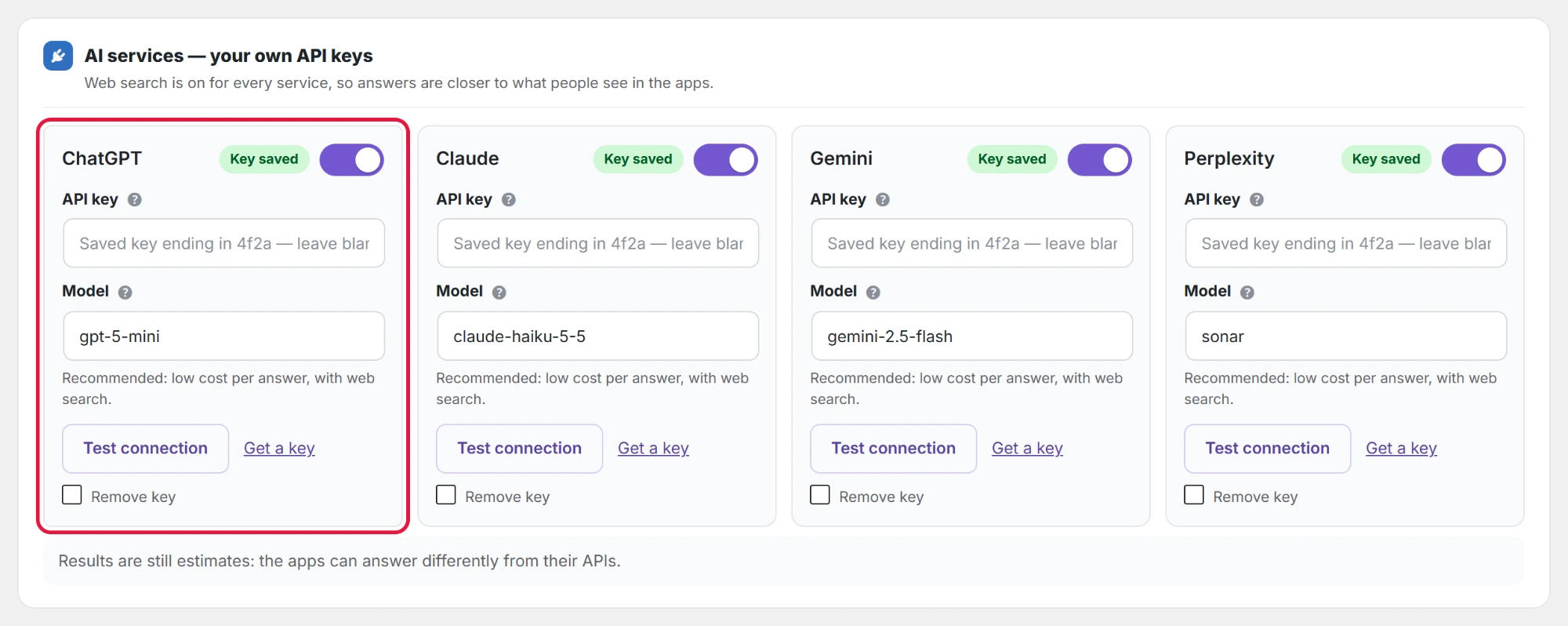Click the ChatGPT Key saved badge
The width and height of the screenshot is (1568, 626).
(264, 159)
